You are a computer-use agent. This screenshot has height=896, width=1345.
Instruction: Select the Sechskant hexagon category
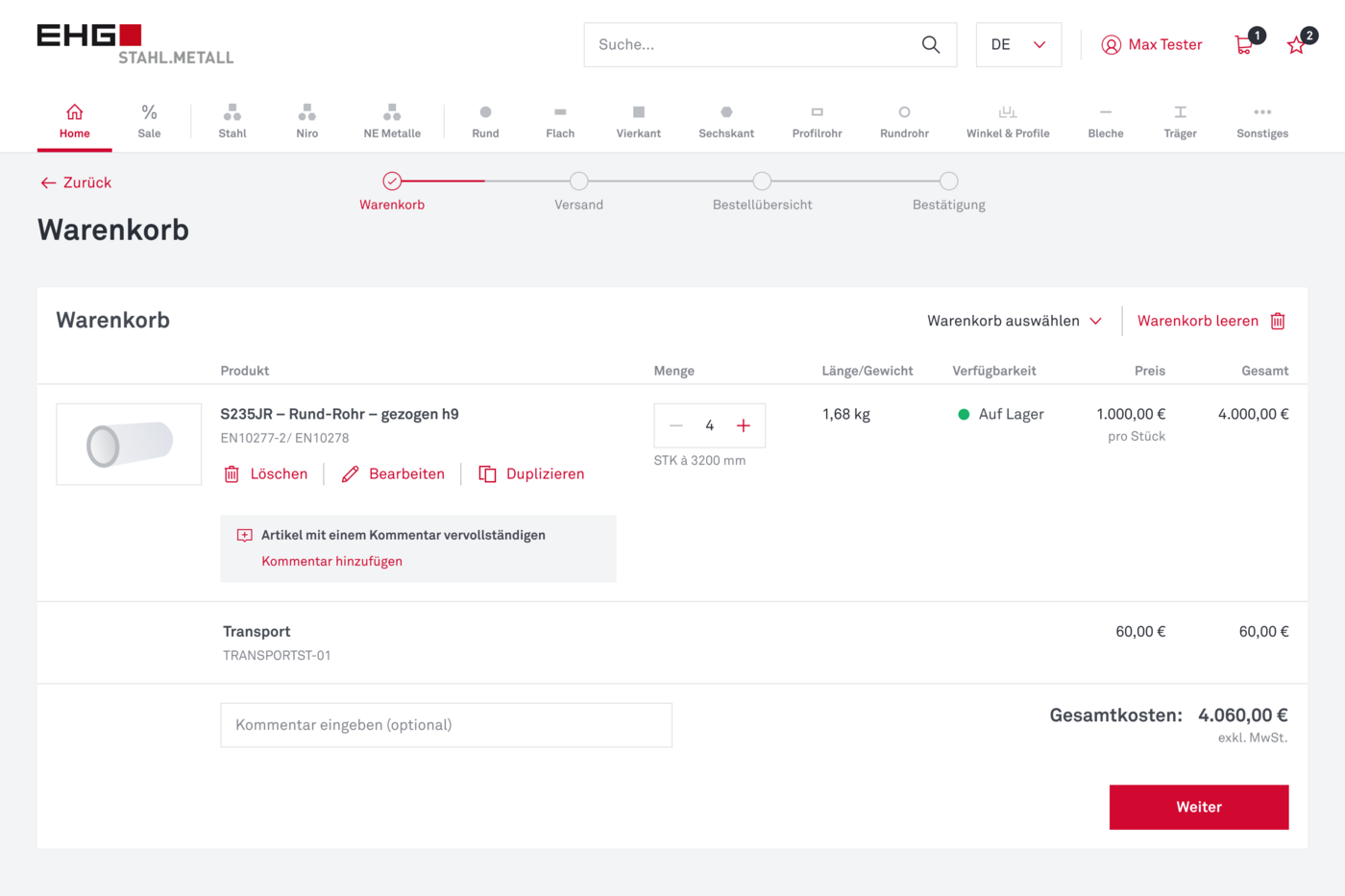tap(726, 122)
